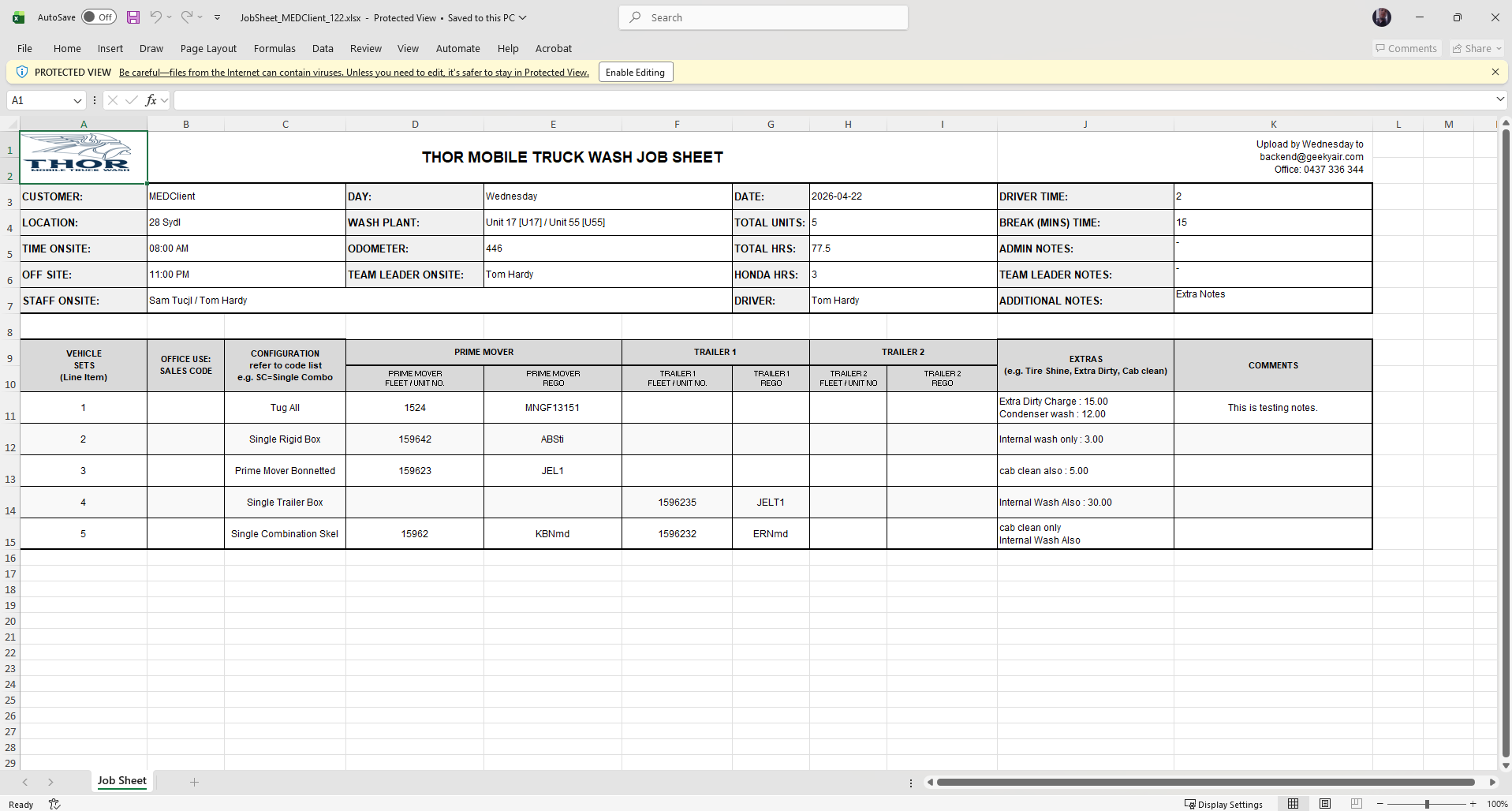Open the Page Layout tab
1512x811 pixels.
point(208,48)
